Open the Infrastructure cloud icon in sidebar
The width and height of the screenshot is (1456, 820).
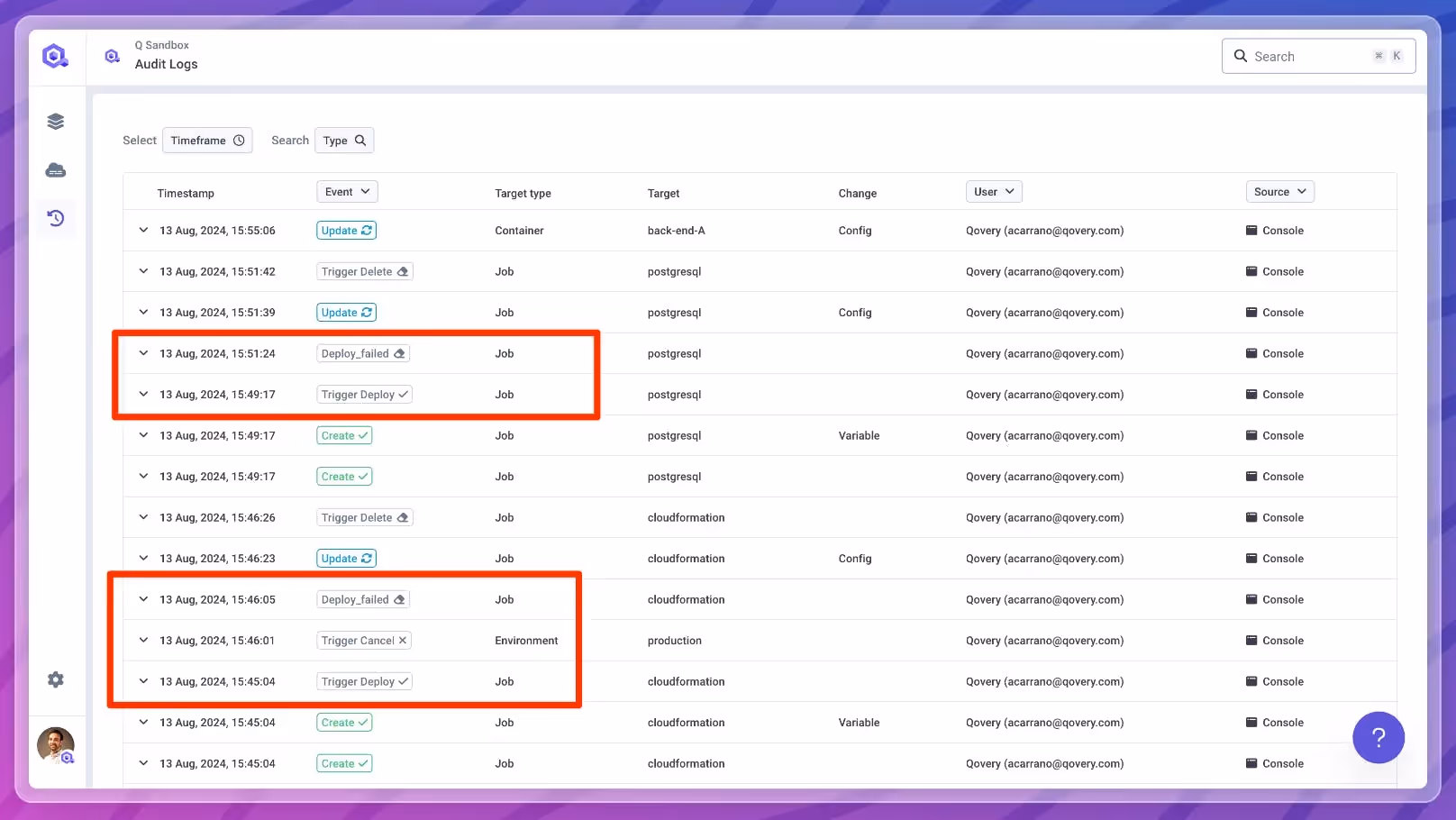tap(55, 170)
